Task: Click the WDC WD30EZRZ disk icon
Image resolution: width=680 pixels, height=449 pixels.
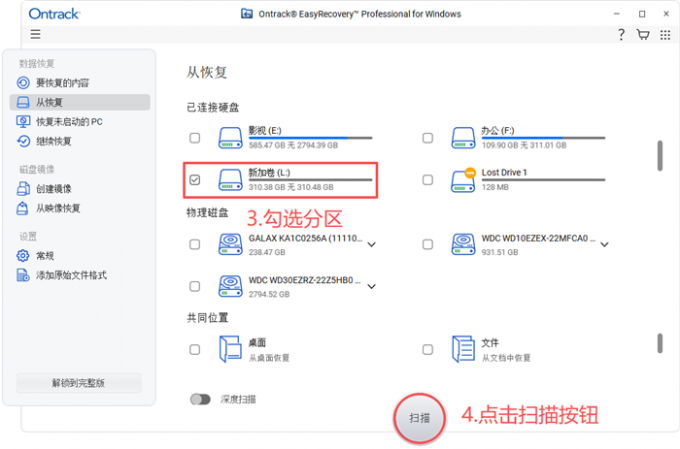Action: pos(230,286)
